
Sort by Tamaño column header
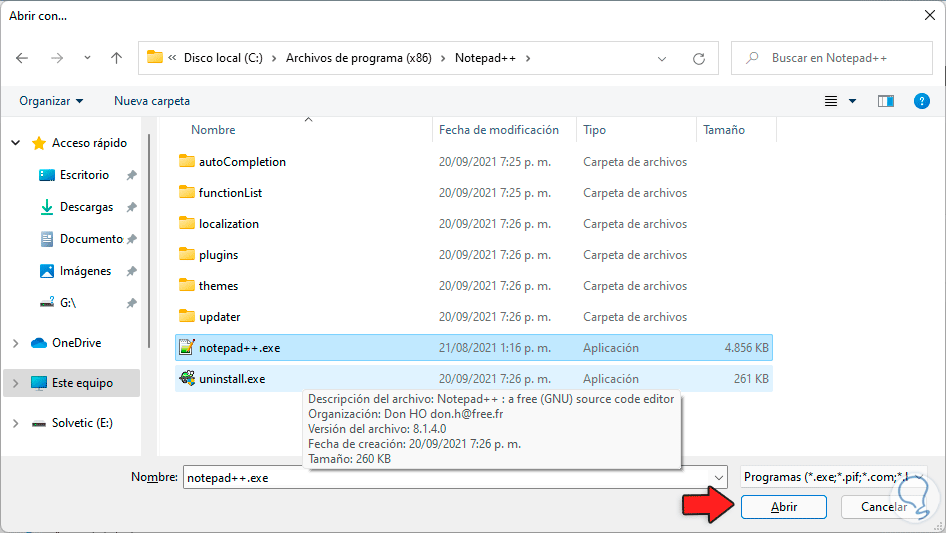coord(724,130)
